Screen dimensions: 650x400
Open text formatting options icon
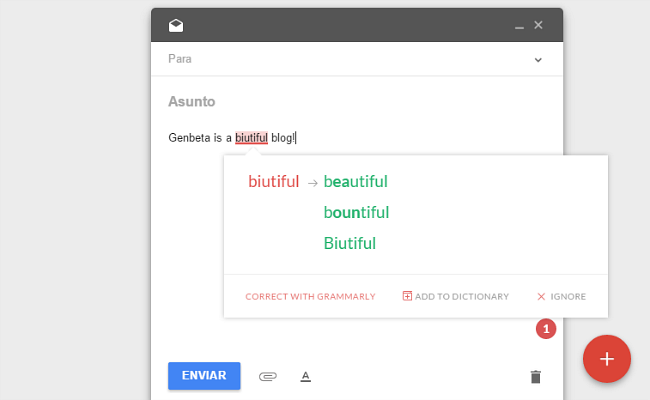pos(306,376)
